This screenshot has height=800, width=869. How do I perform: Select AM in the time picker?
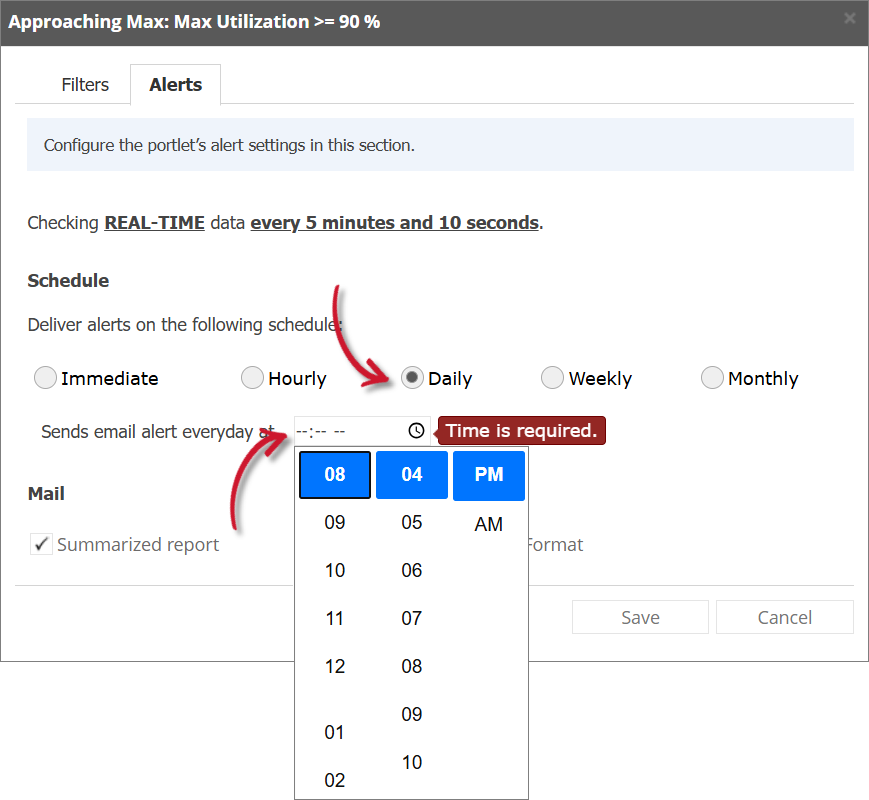tap(489, 523)
